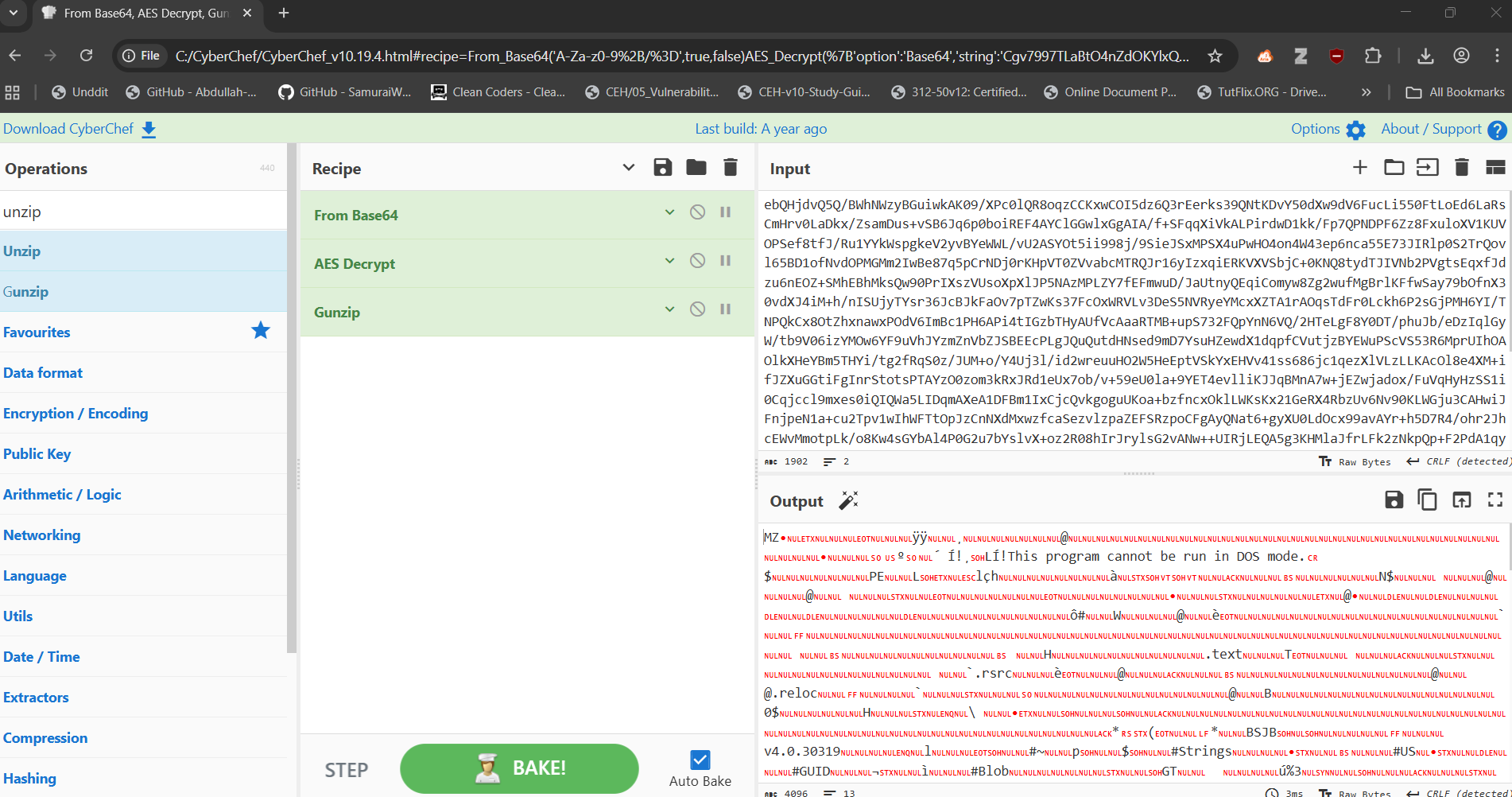Save the recipe using the disk icon
The image size is (1512, 797).
click(662, 167)
